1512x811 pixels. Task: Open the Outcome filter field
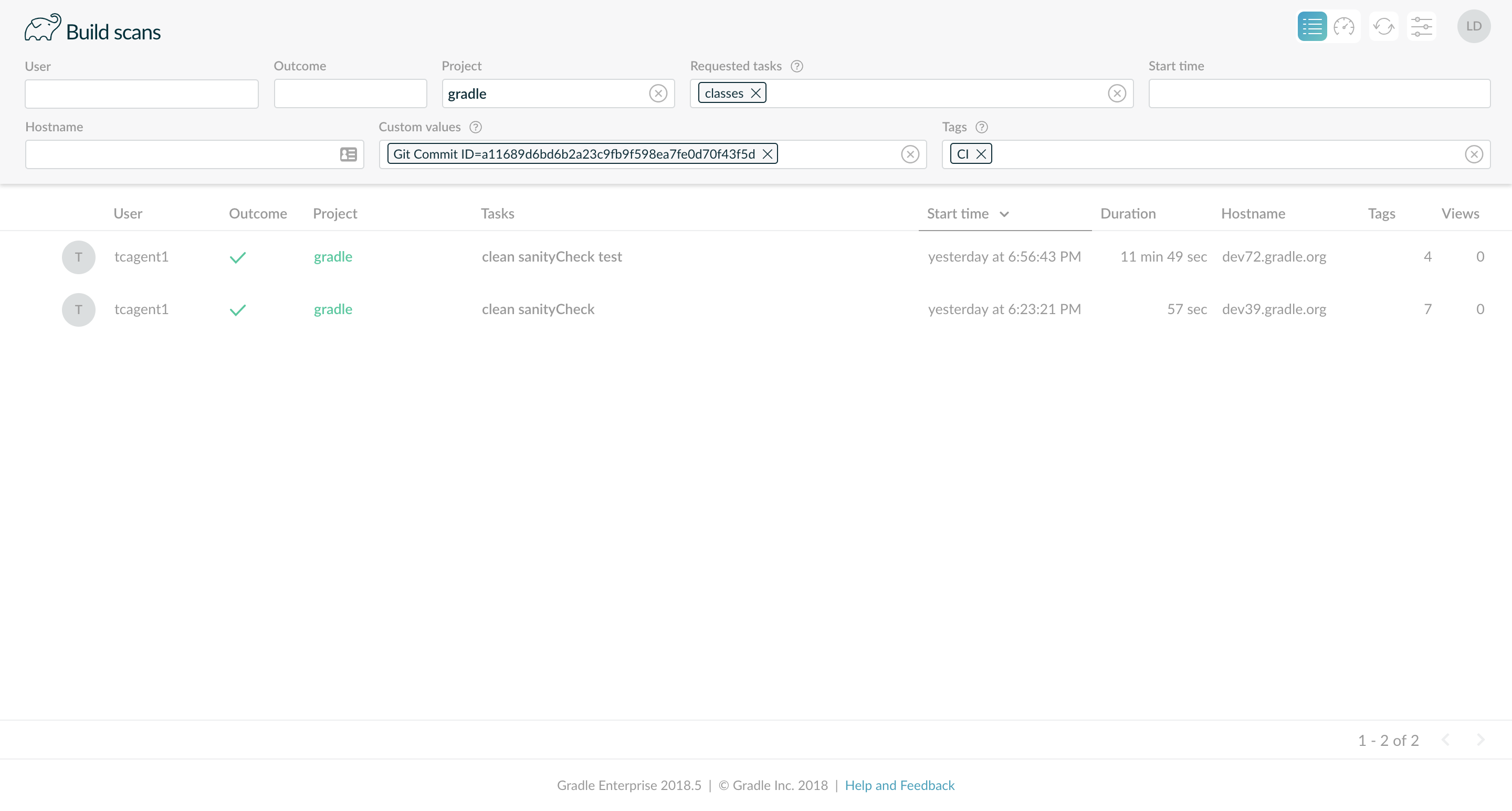(350, 94)
